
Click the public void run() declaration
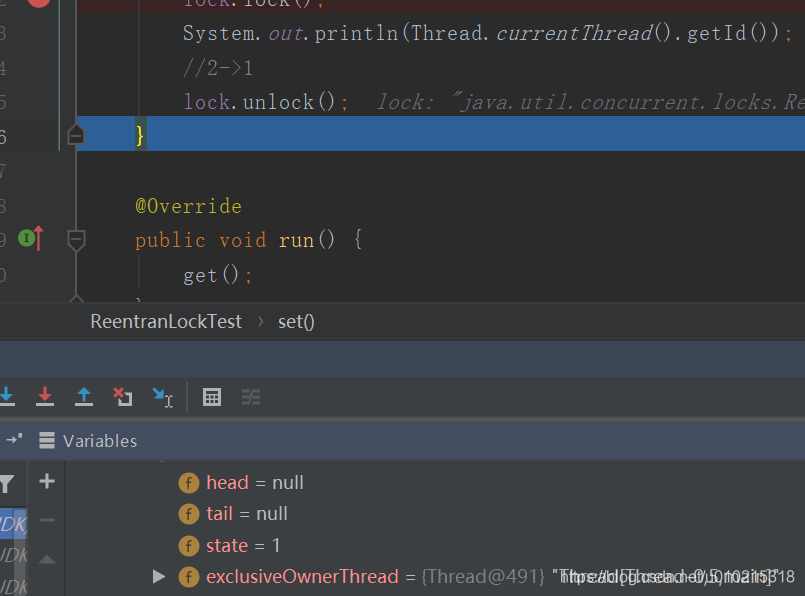click(x=248, y=240)
